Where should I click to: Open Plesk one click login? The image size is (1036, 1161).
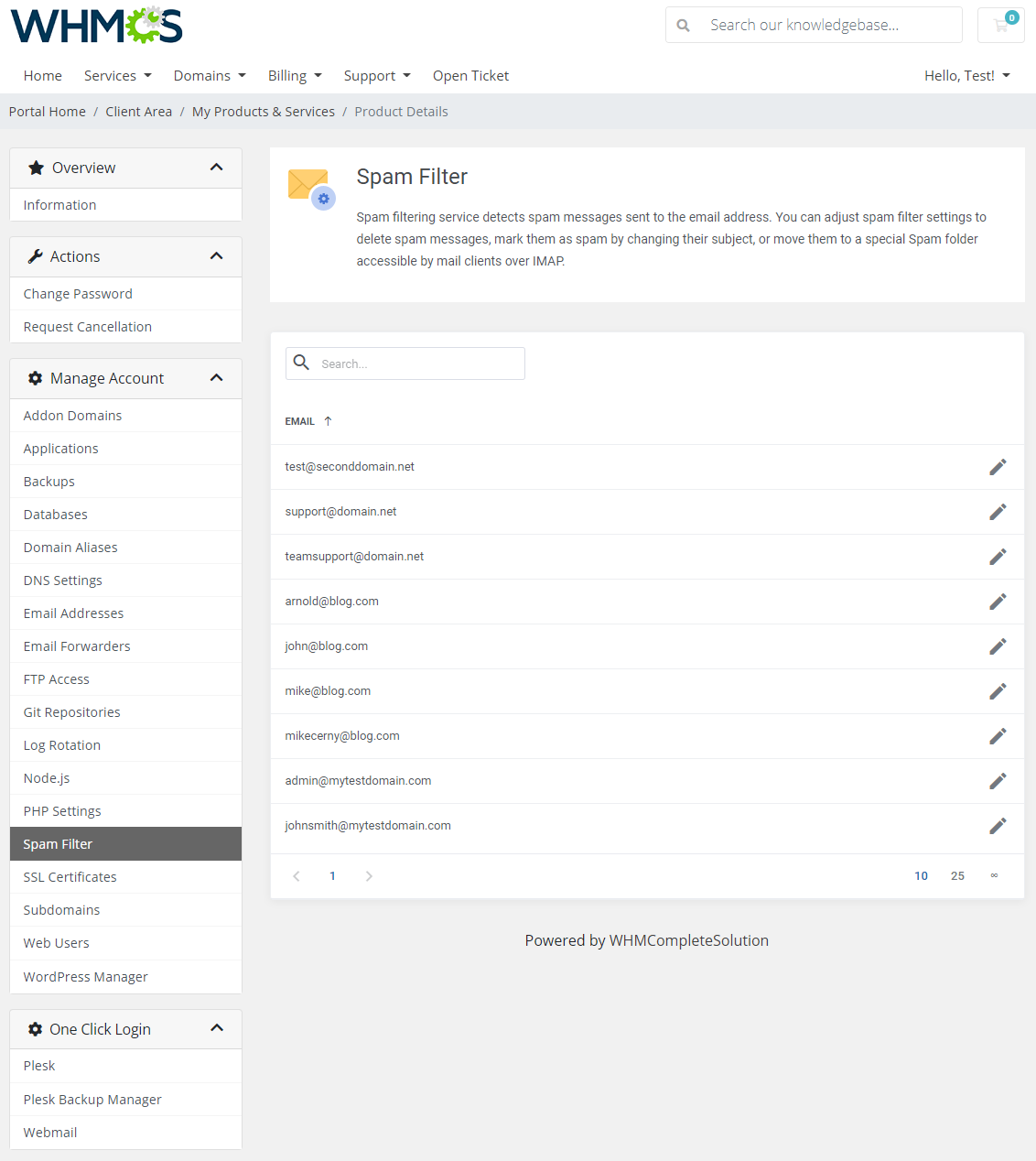125,1066
